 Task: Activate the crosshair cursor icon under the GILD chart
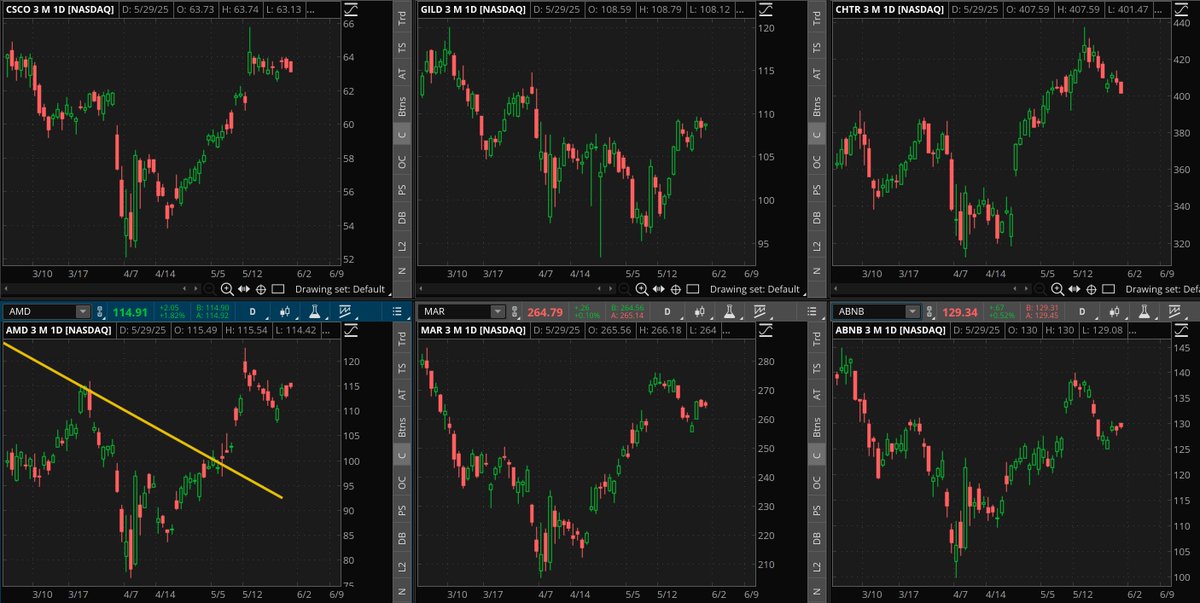[676, 289]
